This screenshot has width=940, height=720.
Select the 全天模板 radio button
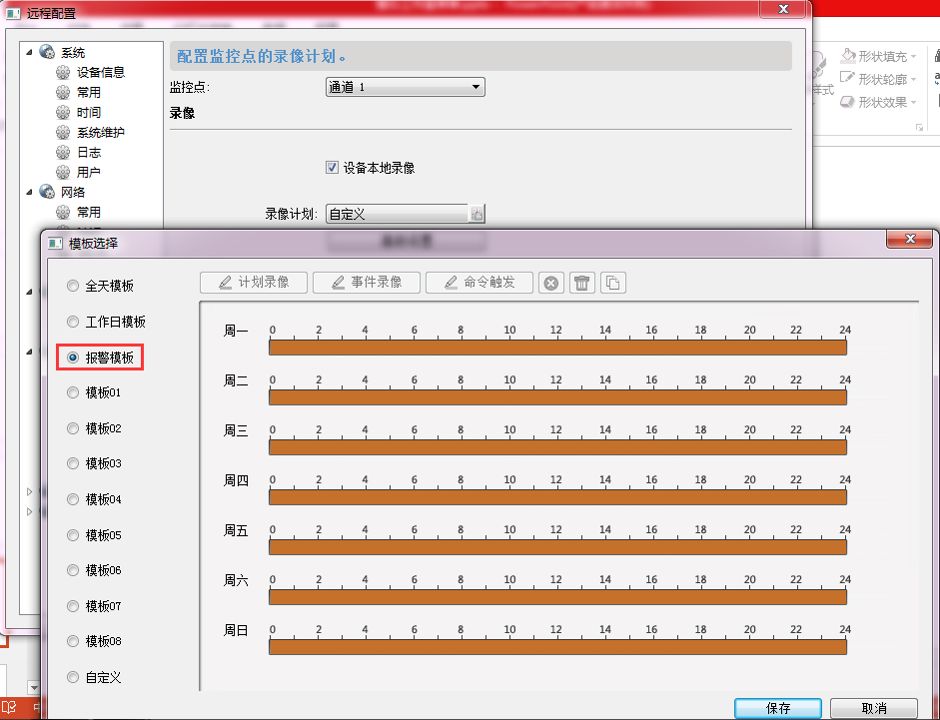[72, 284]
